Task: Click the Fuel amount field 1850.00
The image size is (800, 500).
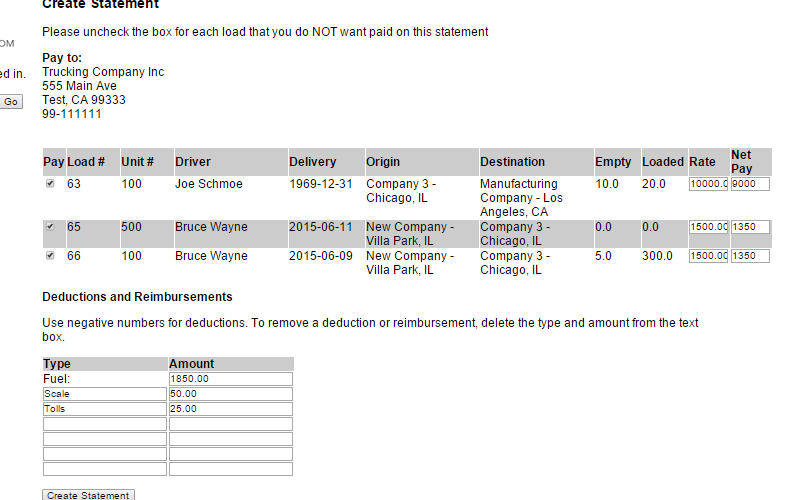Action: click(231, 379)
